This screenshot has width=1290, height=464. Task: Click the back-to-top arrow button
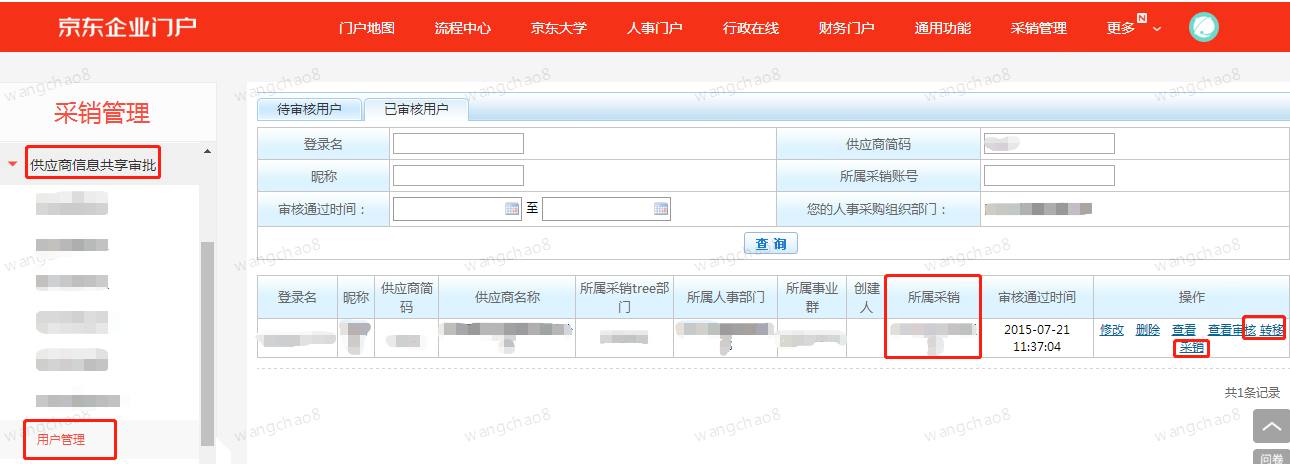1271,426
